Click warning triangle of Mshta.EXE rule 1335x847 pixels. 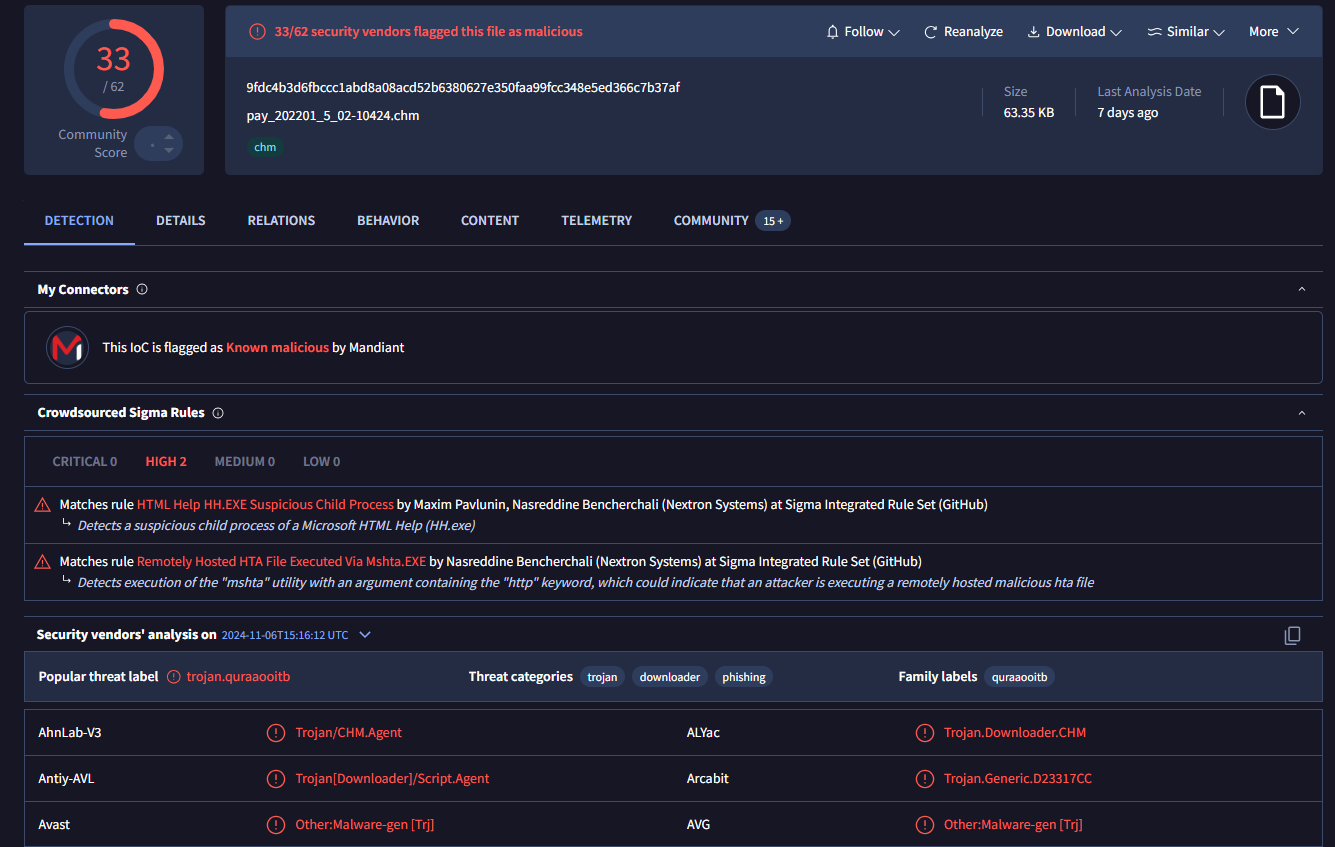(x=43, y=562)
